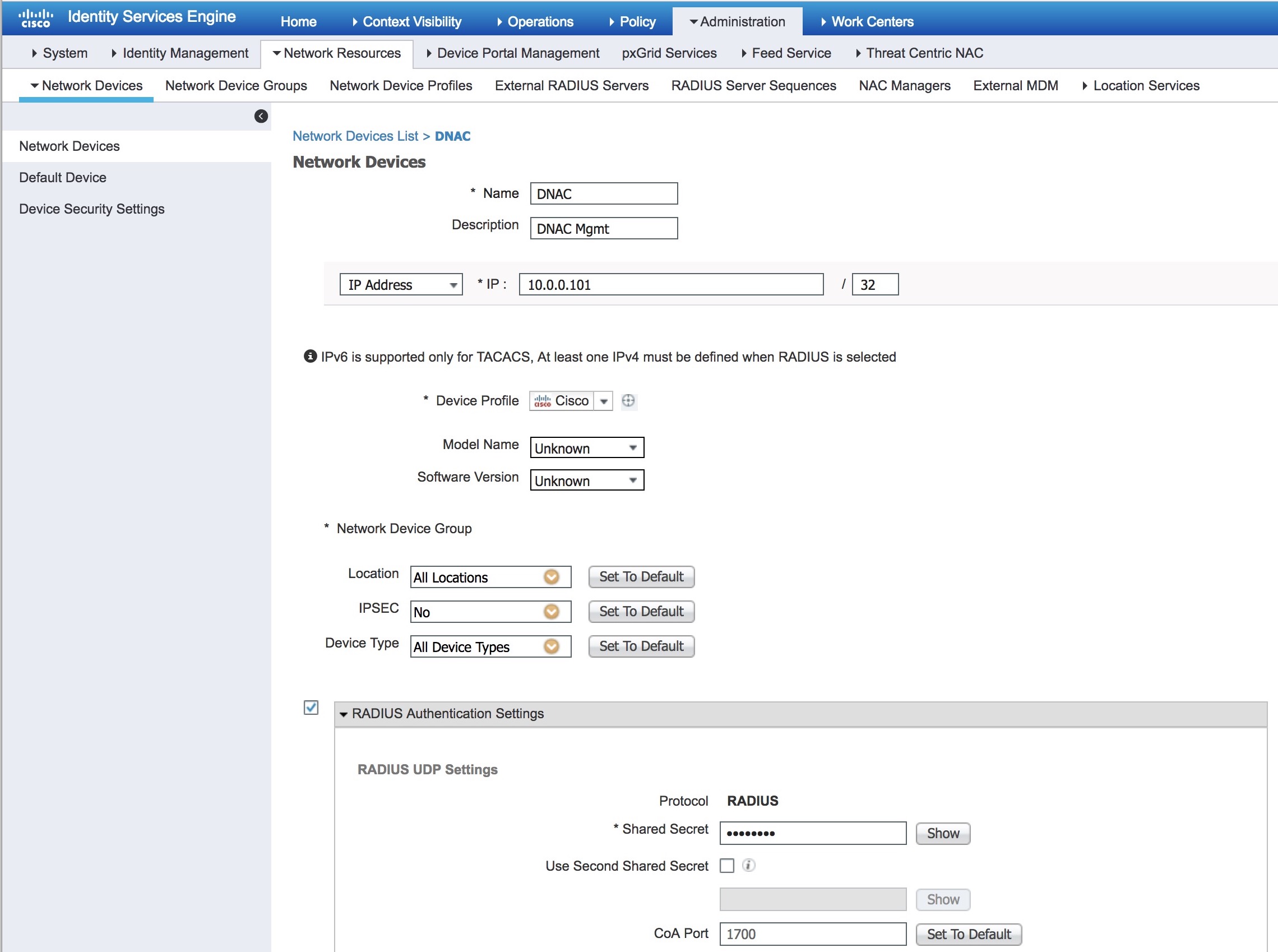
Task: Click the IPv6 info icon
Action: click(310, 356)
